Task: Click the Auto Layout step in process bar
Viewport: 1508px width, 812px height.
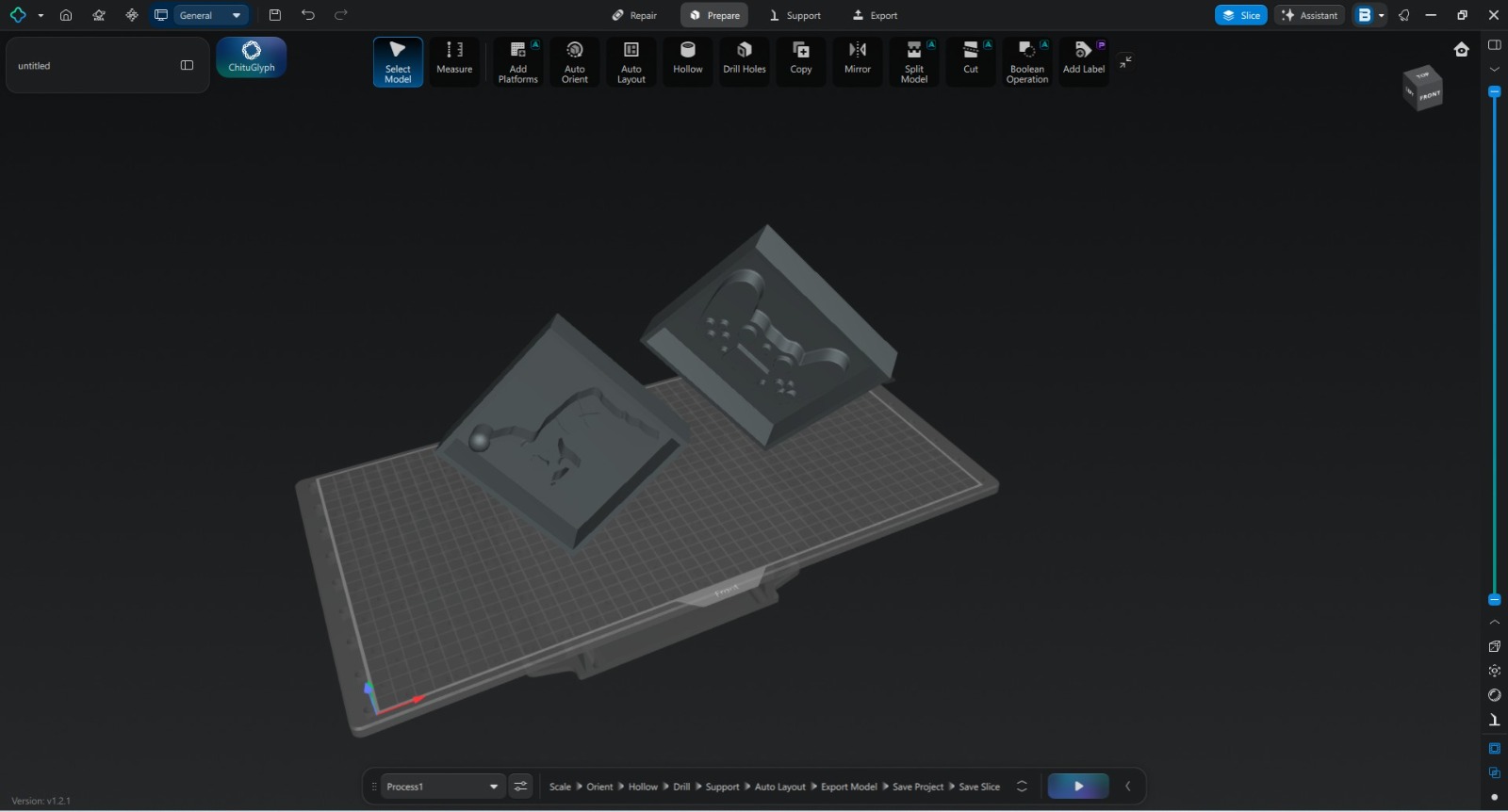Action: [x=780, y=787]
